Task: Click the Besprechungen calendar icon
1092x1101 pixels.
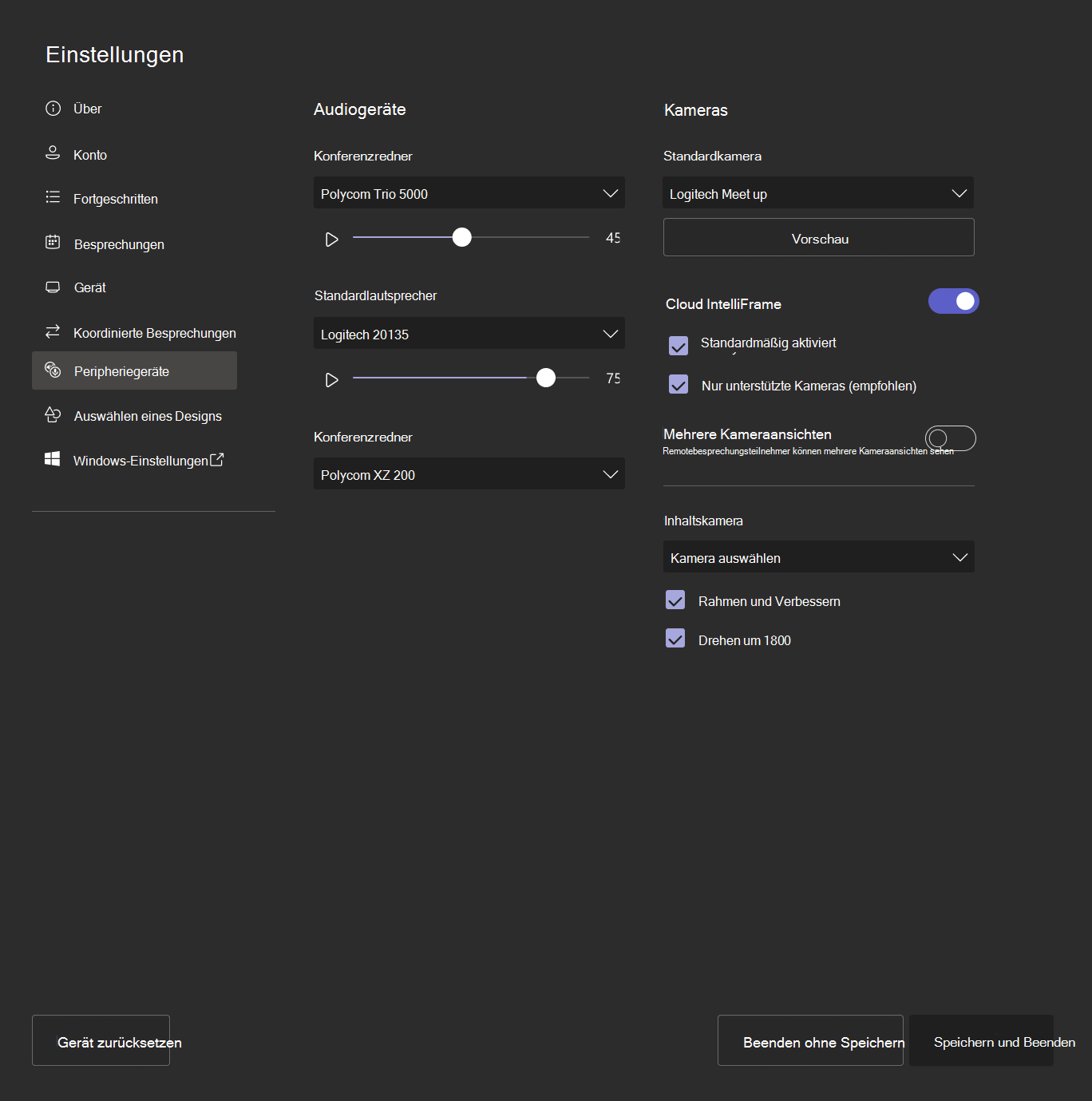Action: pos(53,242)
